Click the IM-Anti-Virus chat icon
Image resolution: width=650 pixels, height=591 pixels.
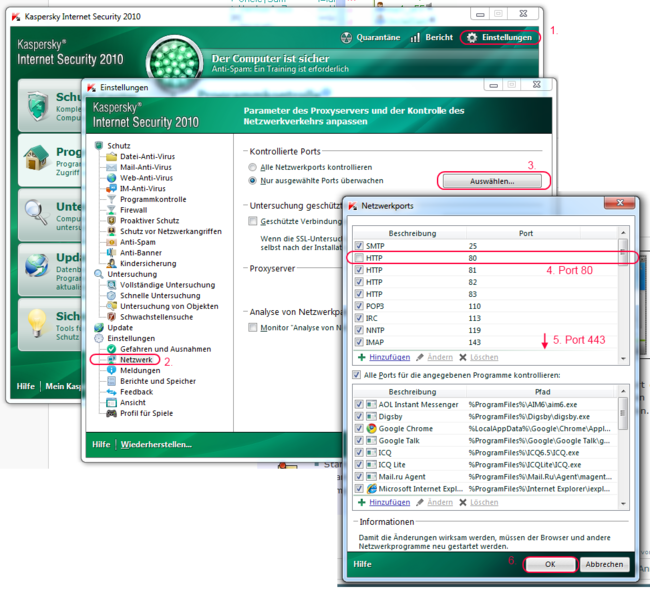(x=111, y=189)
